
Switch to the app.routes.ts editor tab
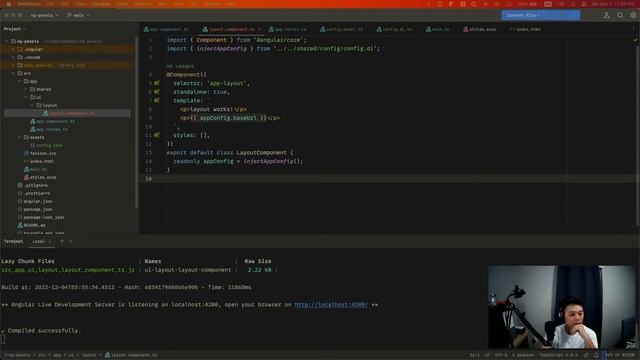click(287, 29)
